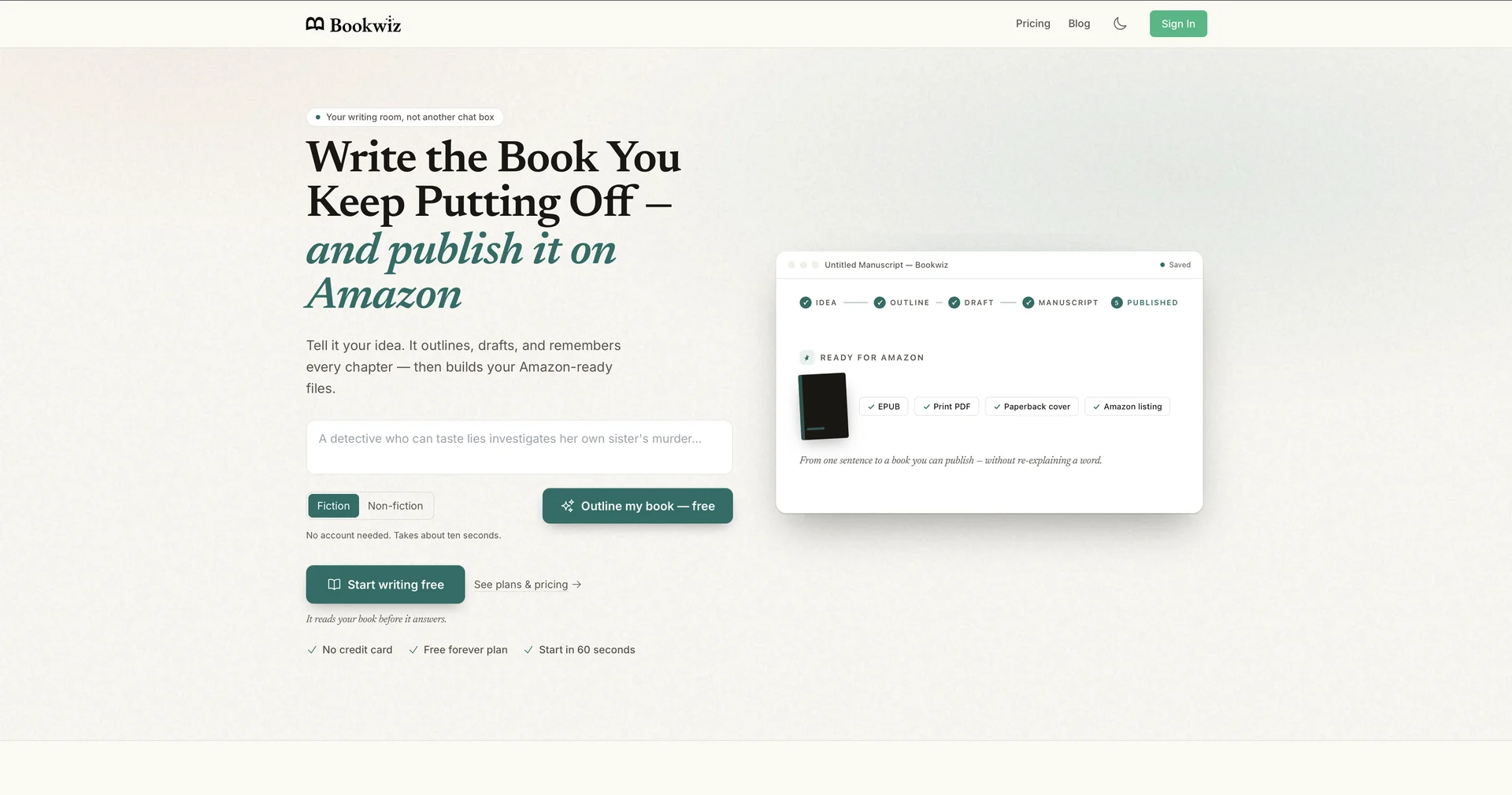1512x795 pixels.
Task: Click the EPUB file chip
Action: click(x=884, y=407)
